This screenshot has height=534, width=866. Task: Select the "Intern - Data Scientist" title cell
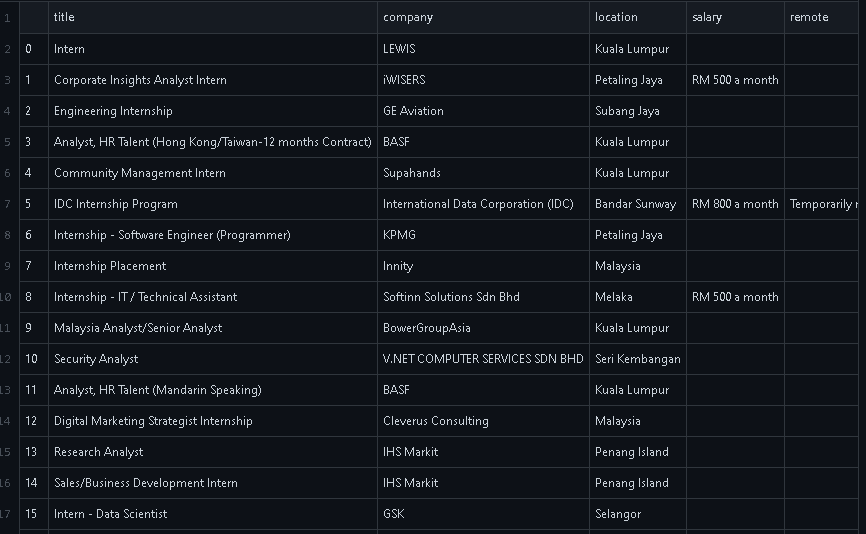tap(110, 514)
